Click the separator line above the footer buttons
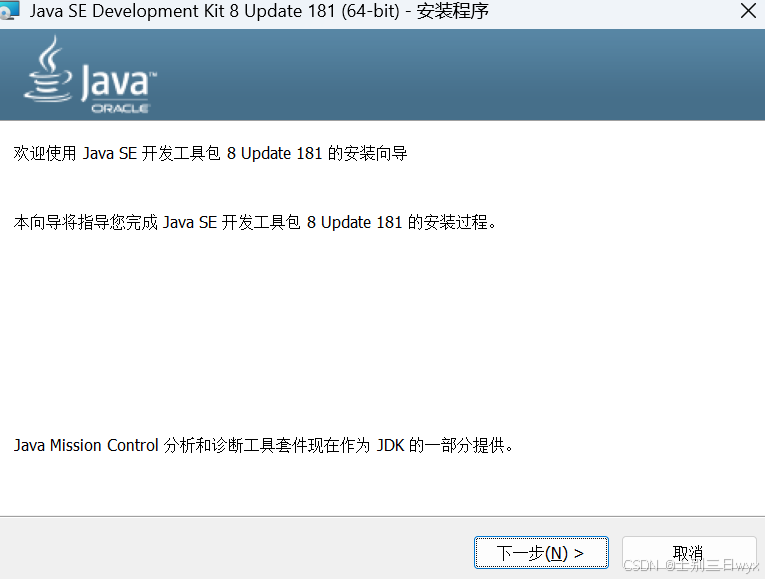This screenshot has width=765, height=579. point(382,516)
